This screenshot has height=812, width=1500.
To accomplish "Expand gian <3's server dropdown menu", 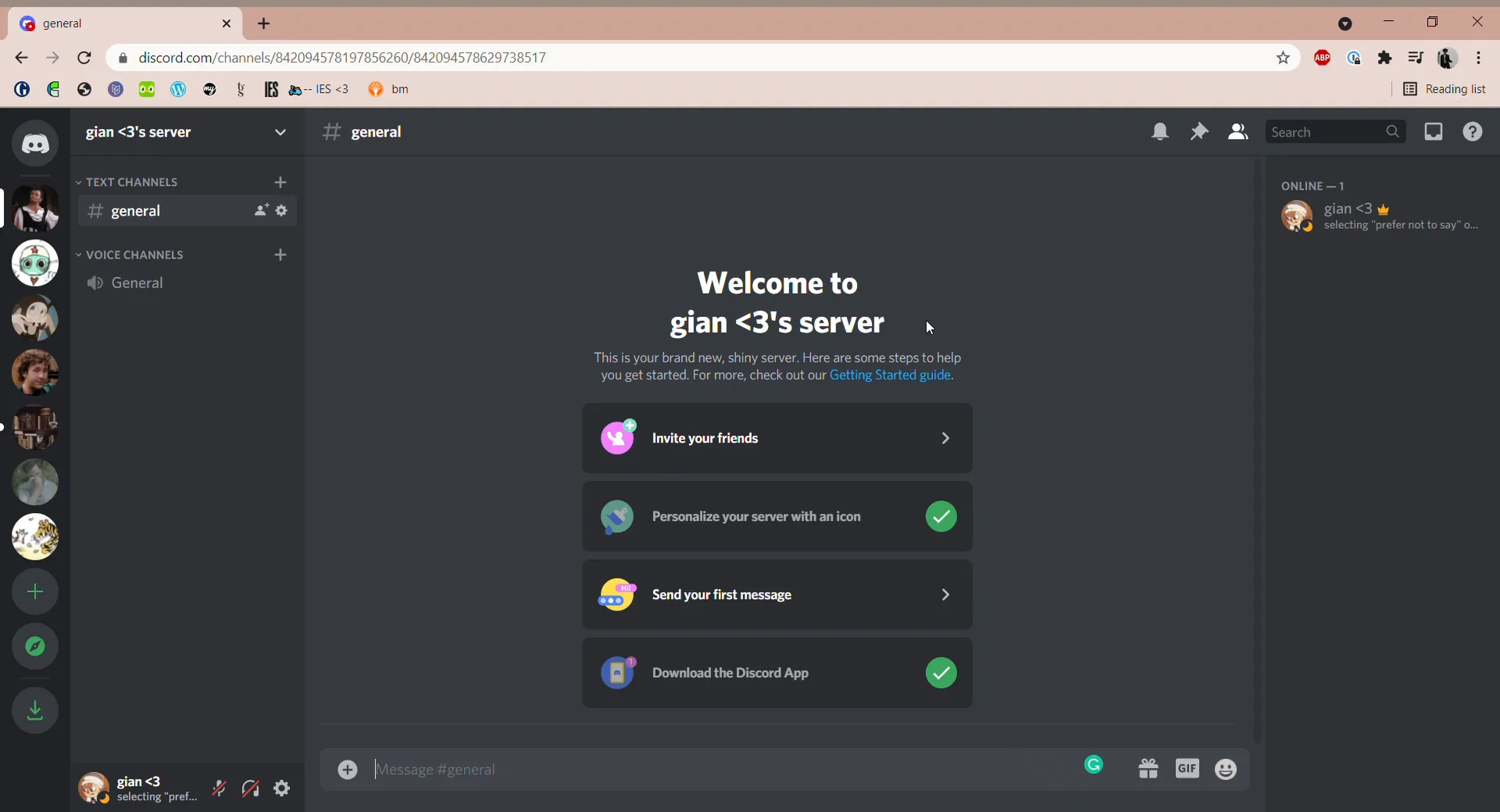I will 280,133.
